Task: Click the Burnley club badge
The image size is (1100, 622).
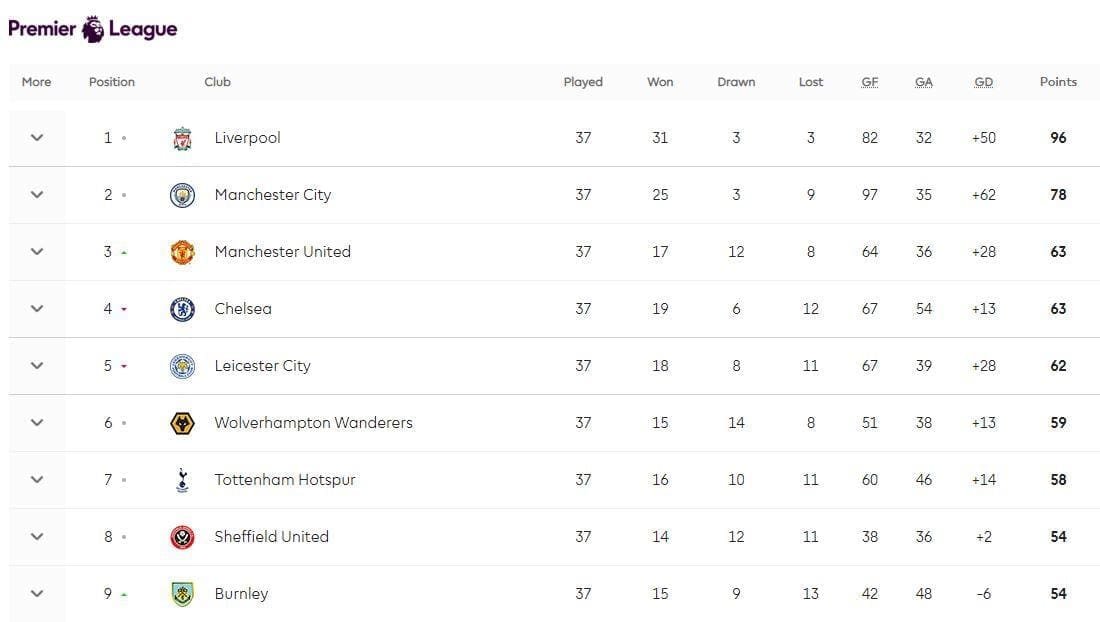Action: (x=182, y=594)
